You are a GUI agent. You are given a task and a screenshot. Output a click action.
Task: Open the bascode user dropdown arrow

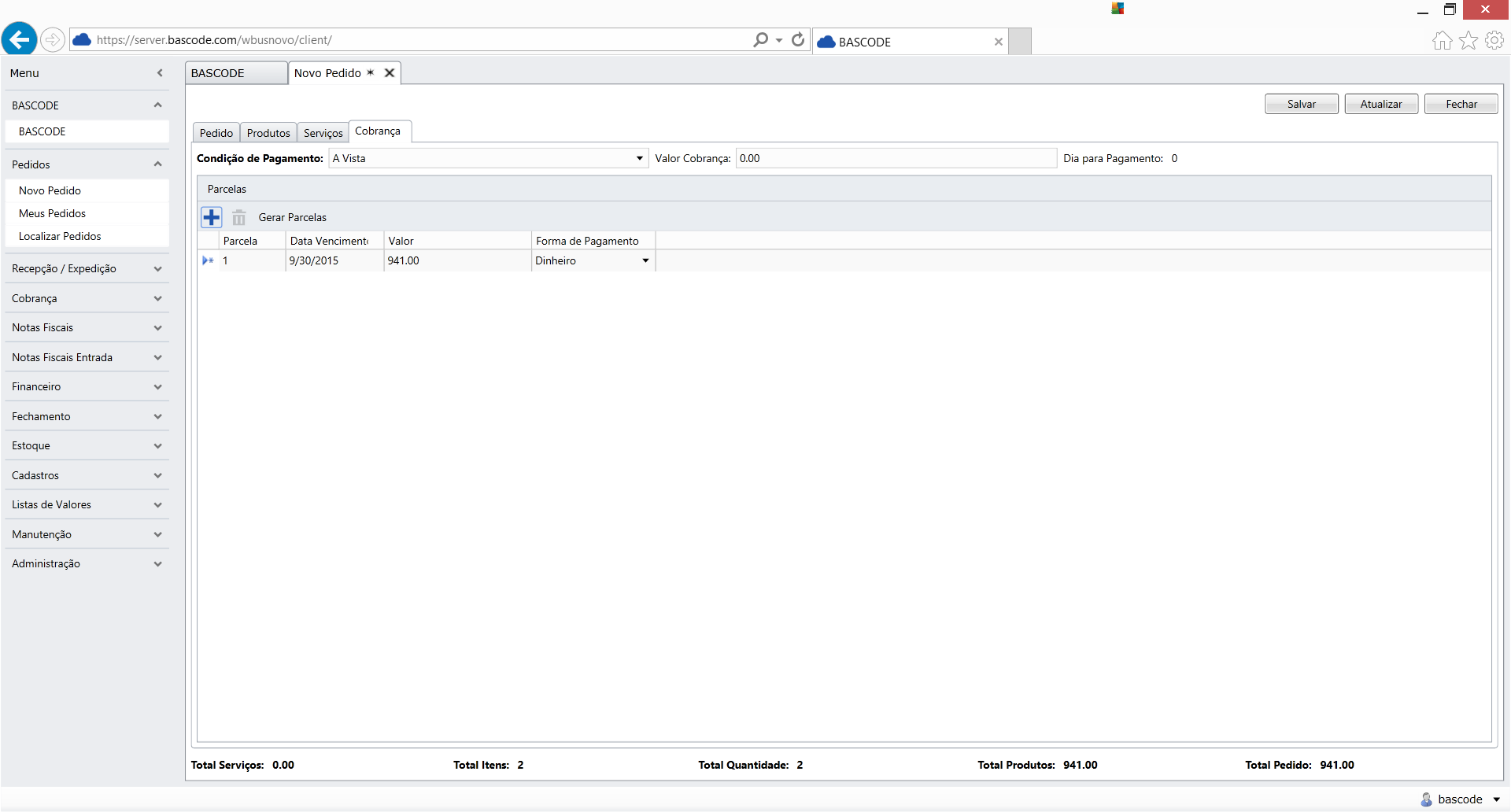pos(1497,799)
